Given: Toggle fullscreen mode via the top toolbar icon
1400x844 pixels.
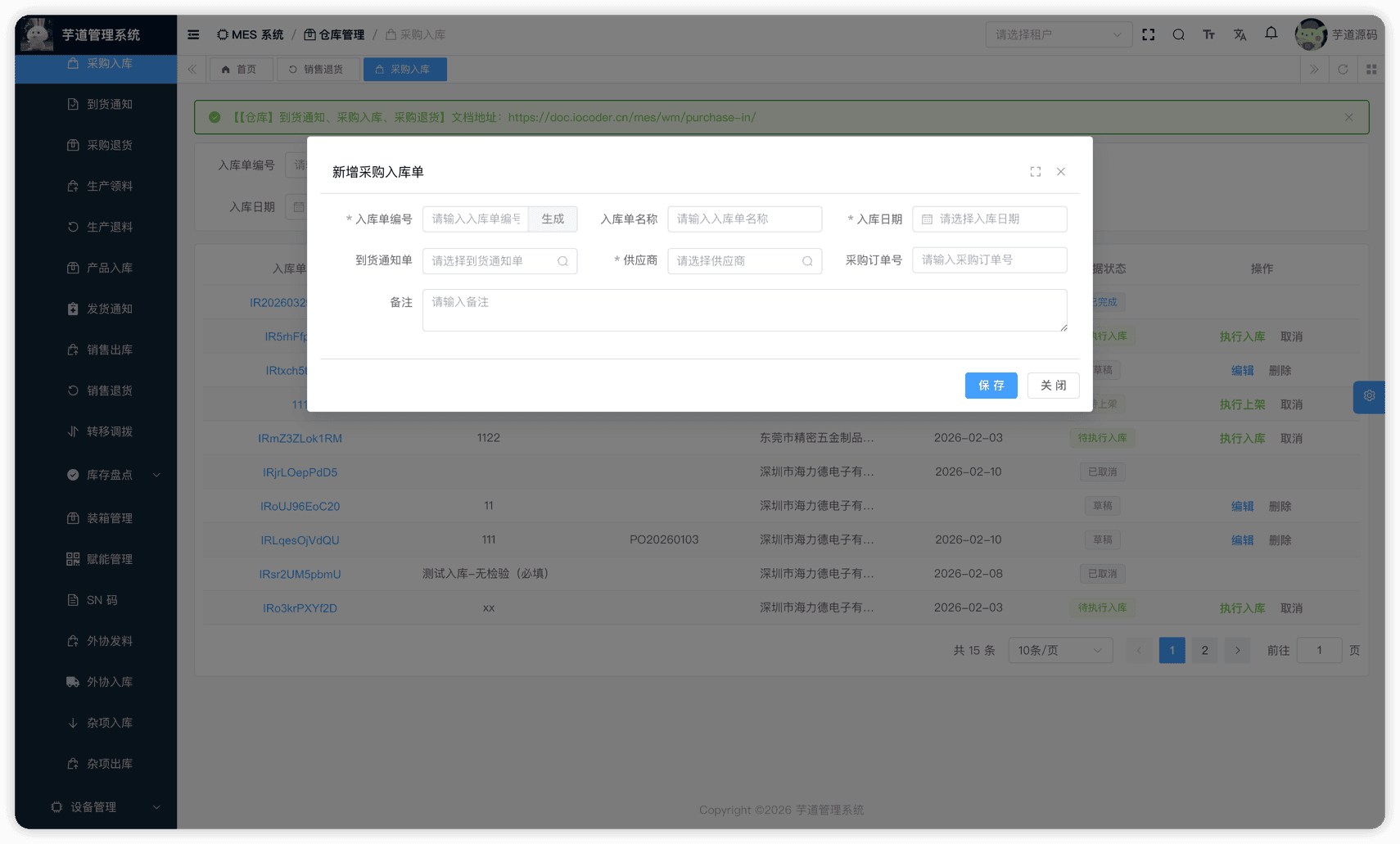Looking at the screenshot, I should (1148, 34).
